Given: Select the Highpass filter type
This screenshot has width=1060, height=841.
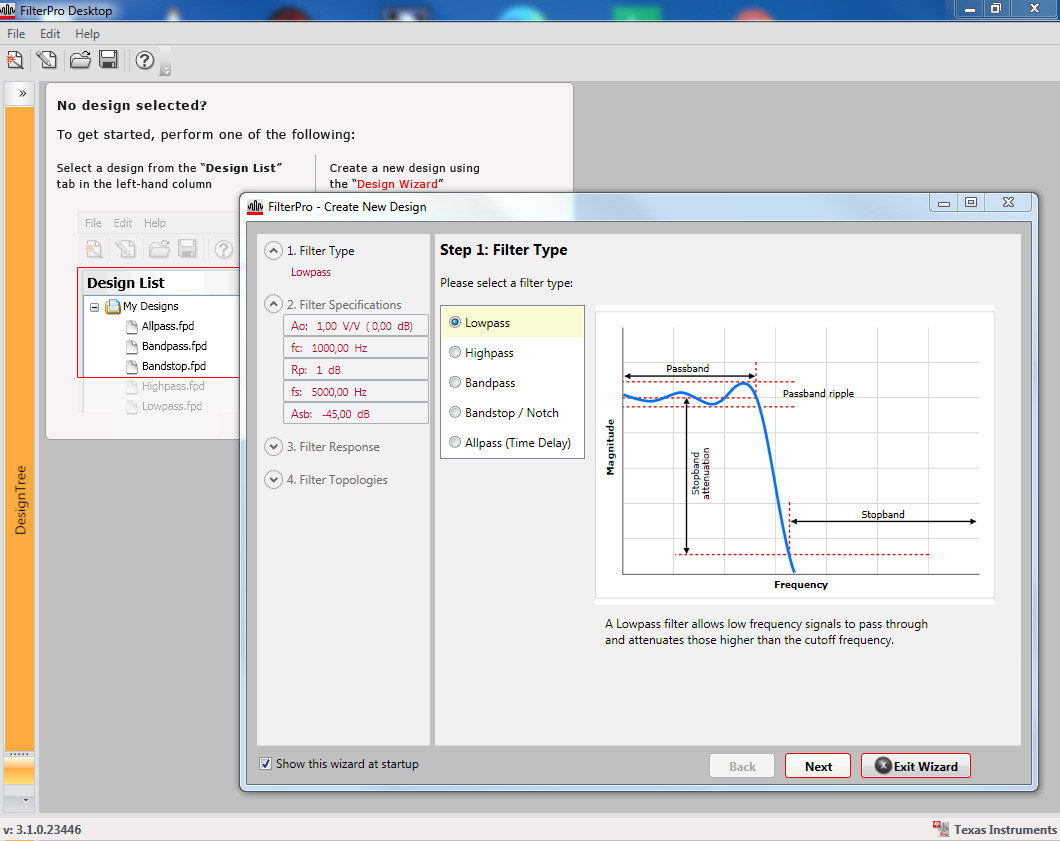Looking at the screenshot, I should pos(456,352).
